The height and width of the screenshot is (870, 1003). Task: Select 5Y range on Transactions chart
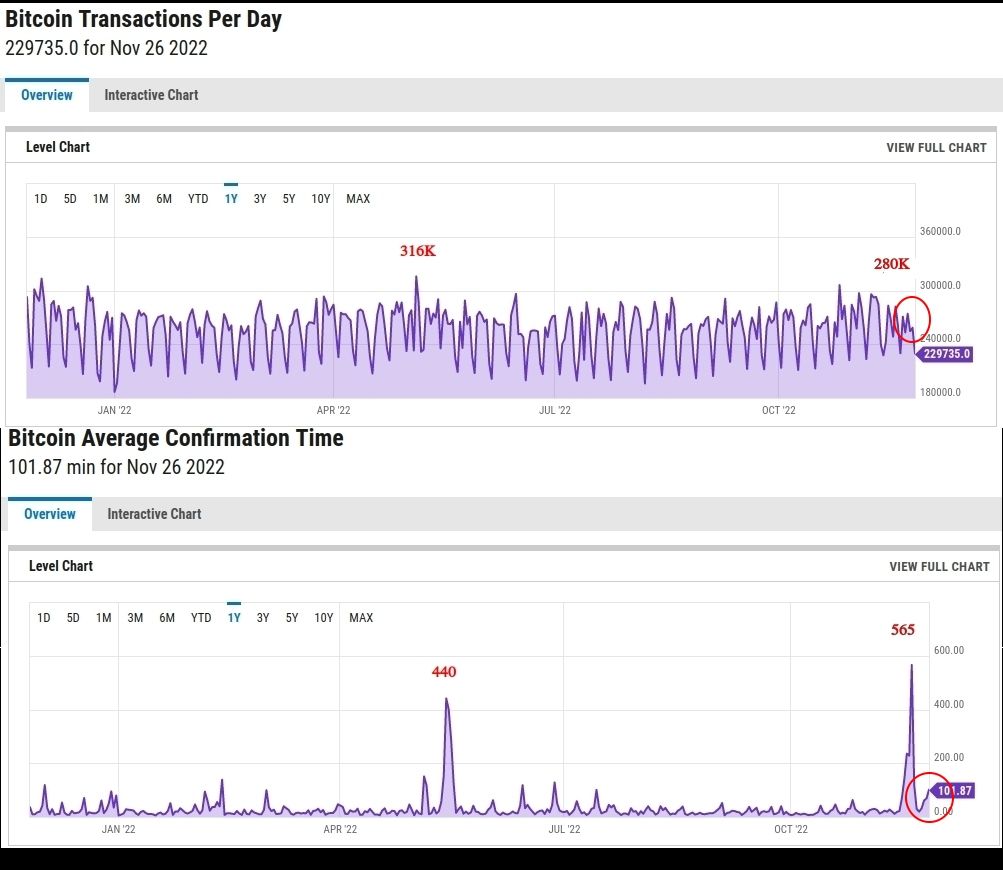[x=289, y=199]
